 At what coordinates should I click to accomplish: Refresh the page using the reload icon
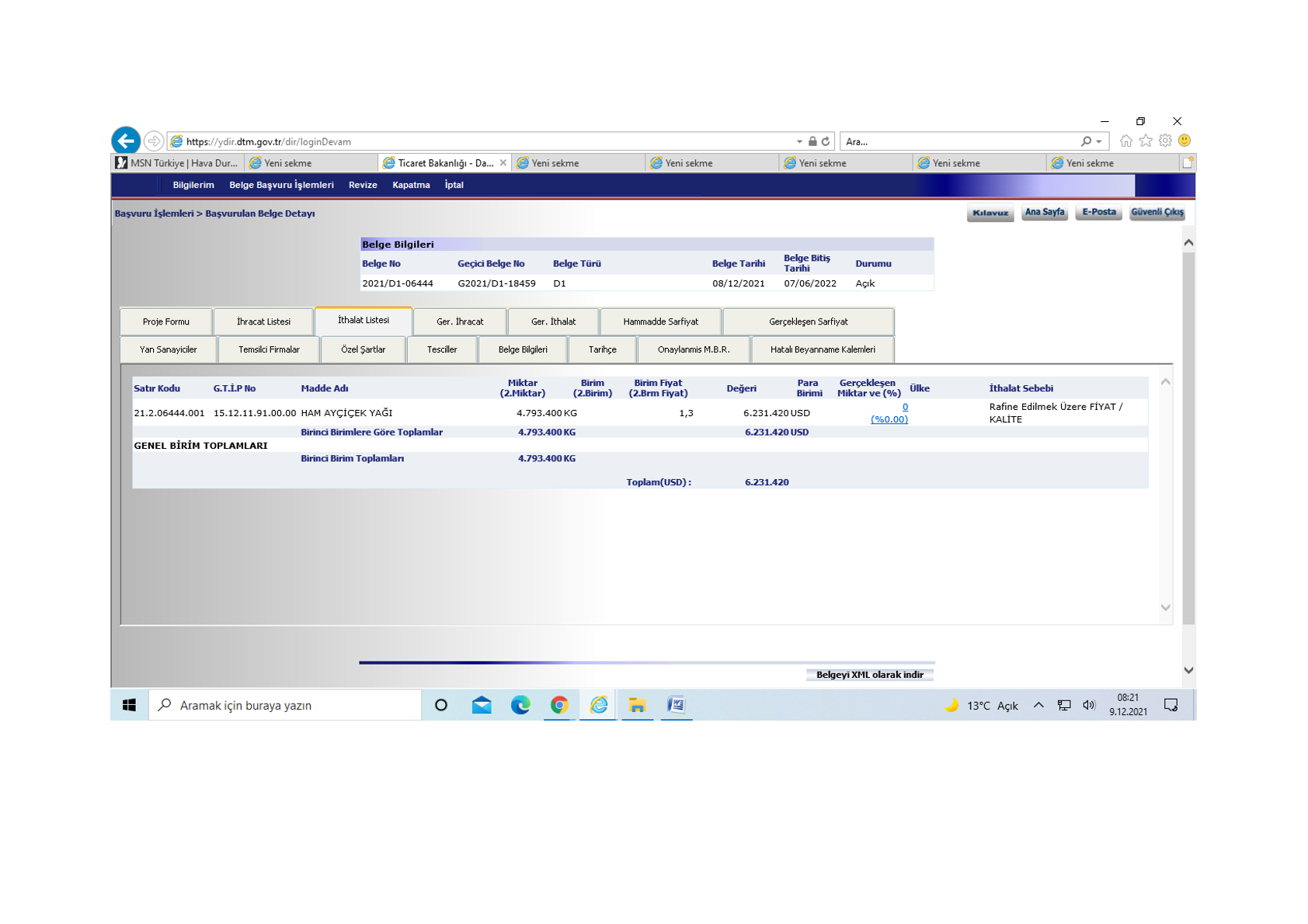point(826,141)
